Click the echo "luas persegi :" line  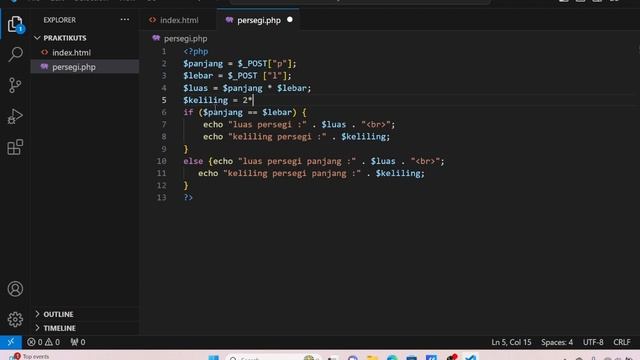click(299, 124)
